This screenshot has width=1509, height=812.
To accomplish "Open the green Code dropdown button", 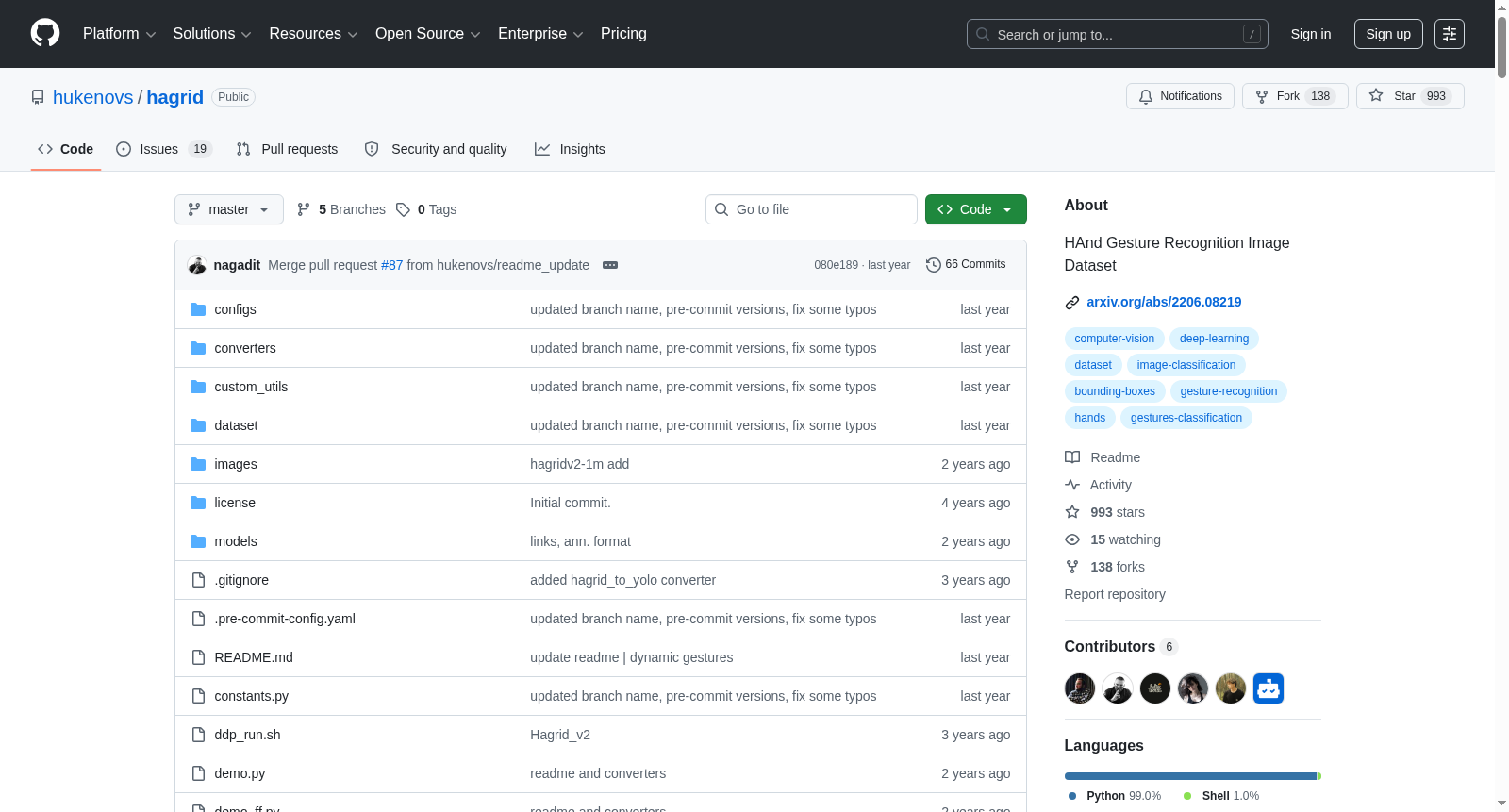I will click(x=976, y=209).
